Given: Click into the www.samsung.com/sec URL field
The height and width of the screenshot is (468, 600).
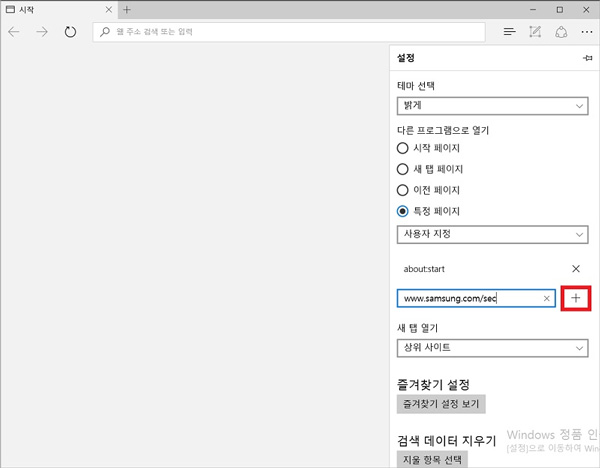Looking at the screenshot, I should pos(476,298).
